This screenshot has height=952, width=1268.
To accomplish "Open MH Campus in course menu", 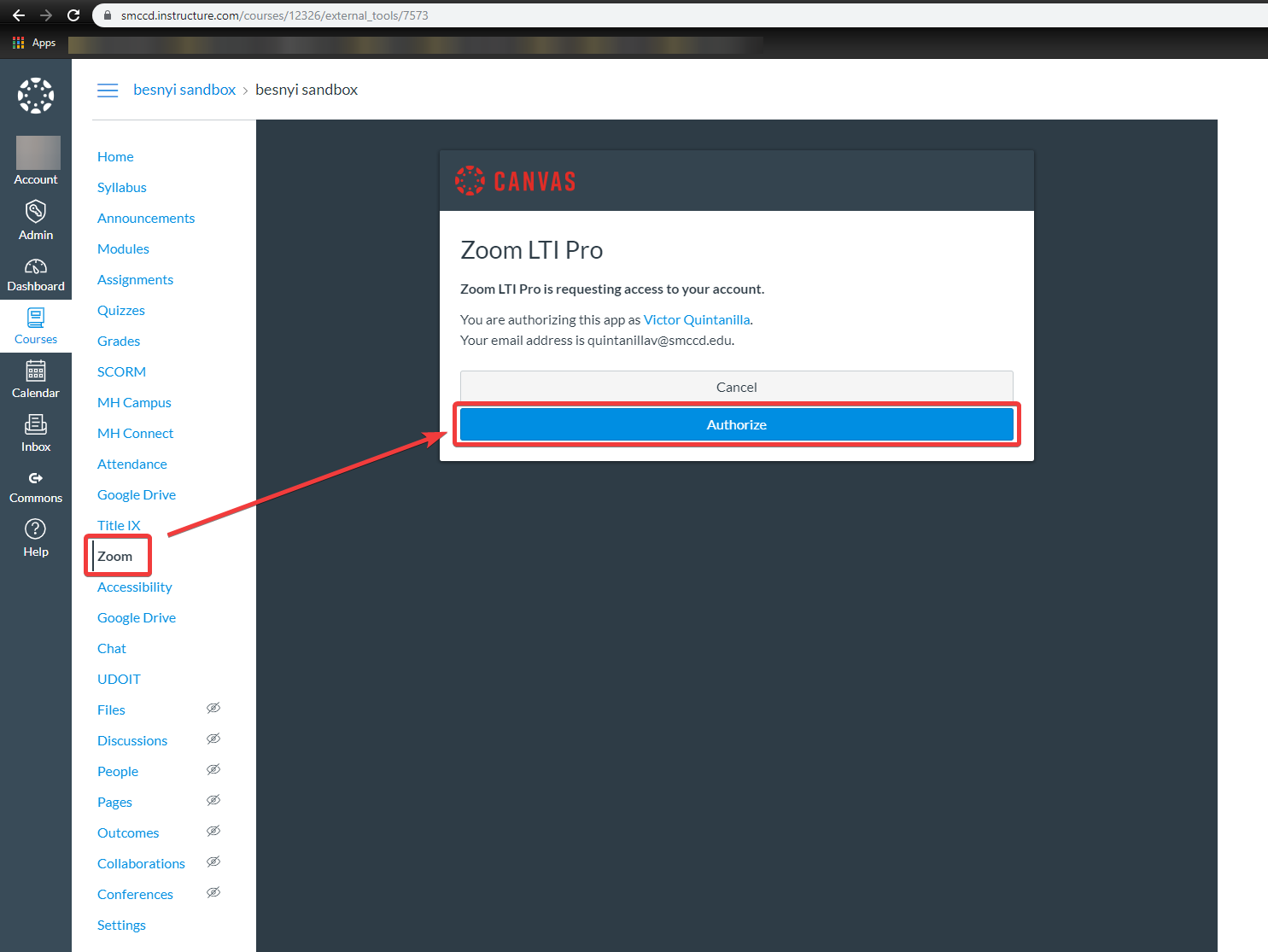I will (x=134, y=402).
